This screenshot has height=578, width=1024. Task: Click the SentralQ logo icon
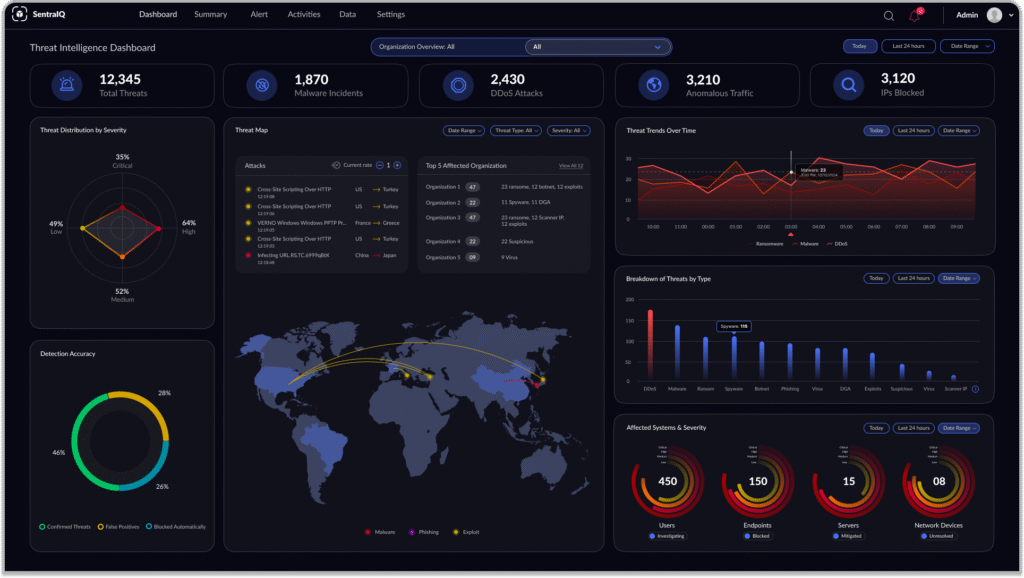tap(18, 15)
